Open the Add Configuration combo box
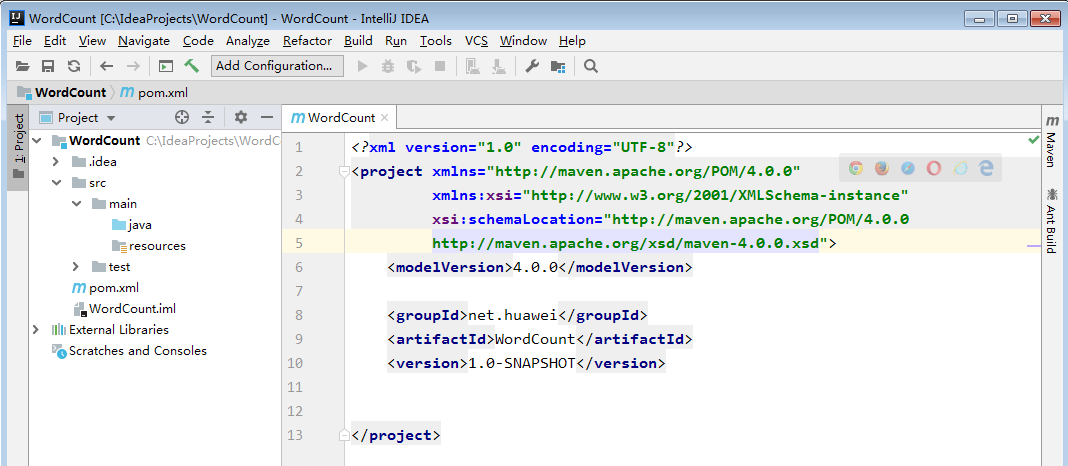Image resolution: width=1068 pixels, height=466 pixels. coord(277,66)
